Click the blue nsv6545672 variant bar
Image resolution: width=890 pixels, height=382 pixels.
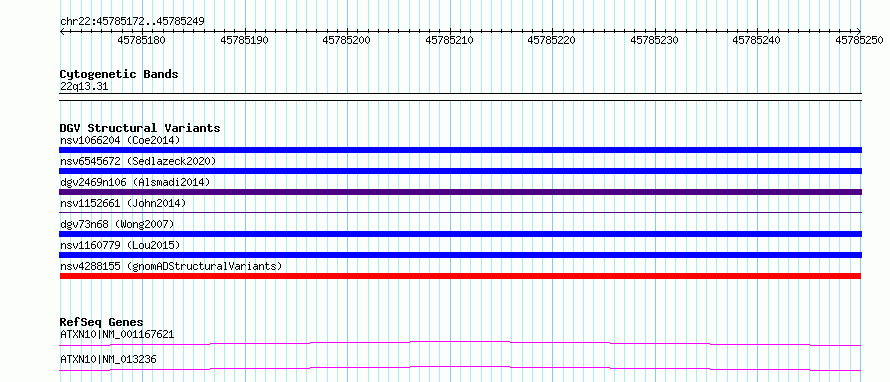coord(460,171)
